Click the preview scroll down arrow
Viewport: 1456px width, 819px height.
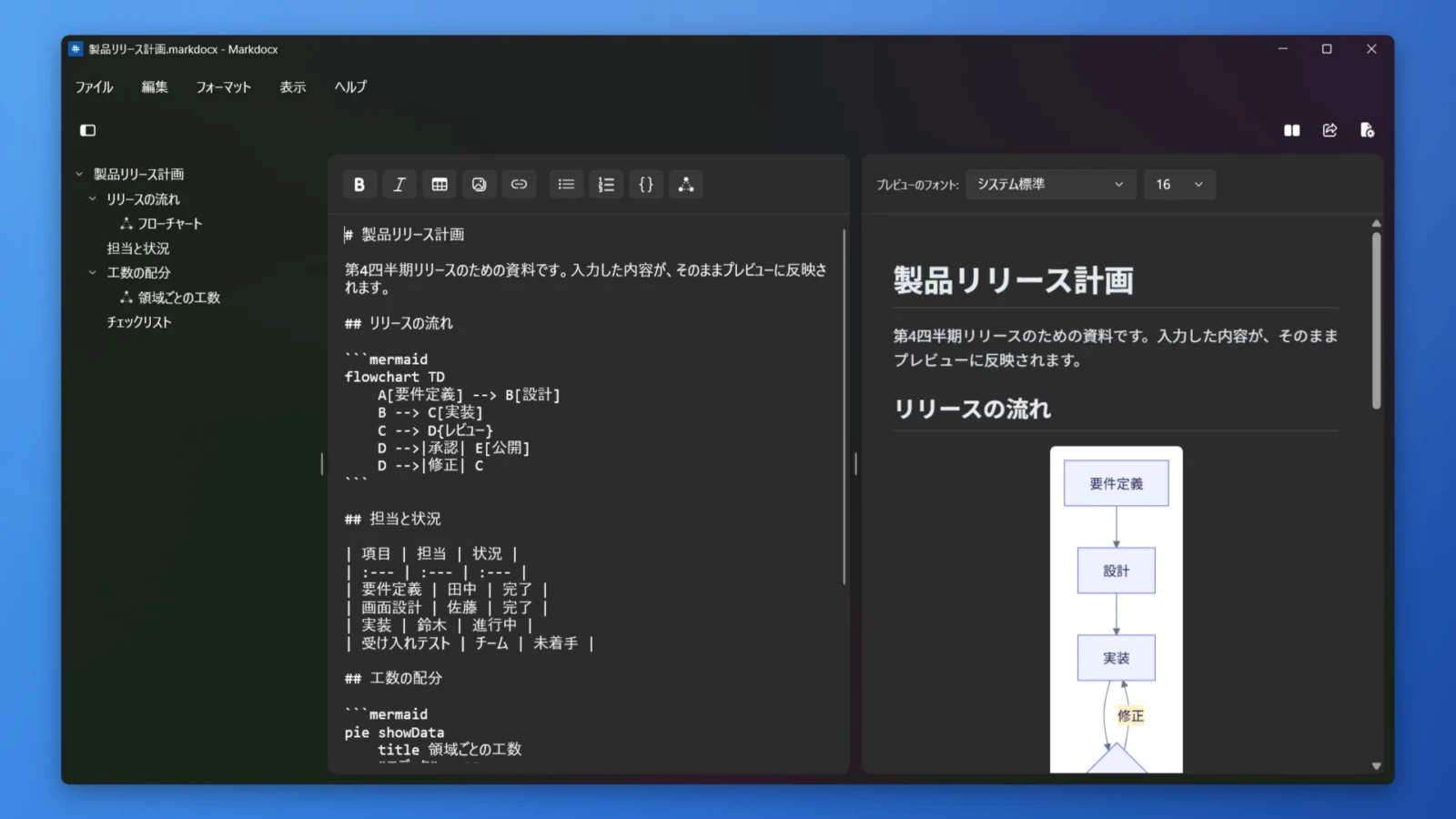(1376, 766)
